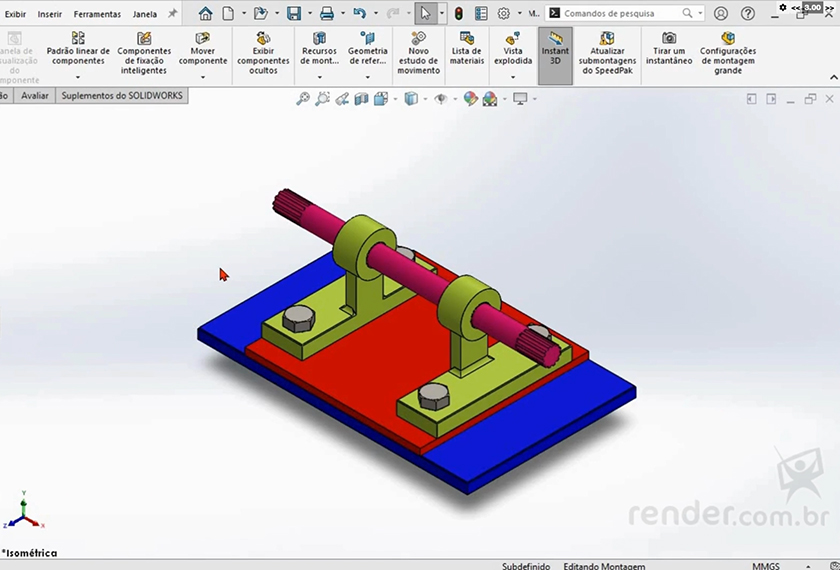
Task: Click the Home icon in the top toolbar
Action: (205, 14)
